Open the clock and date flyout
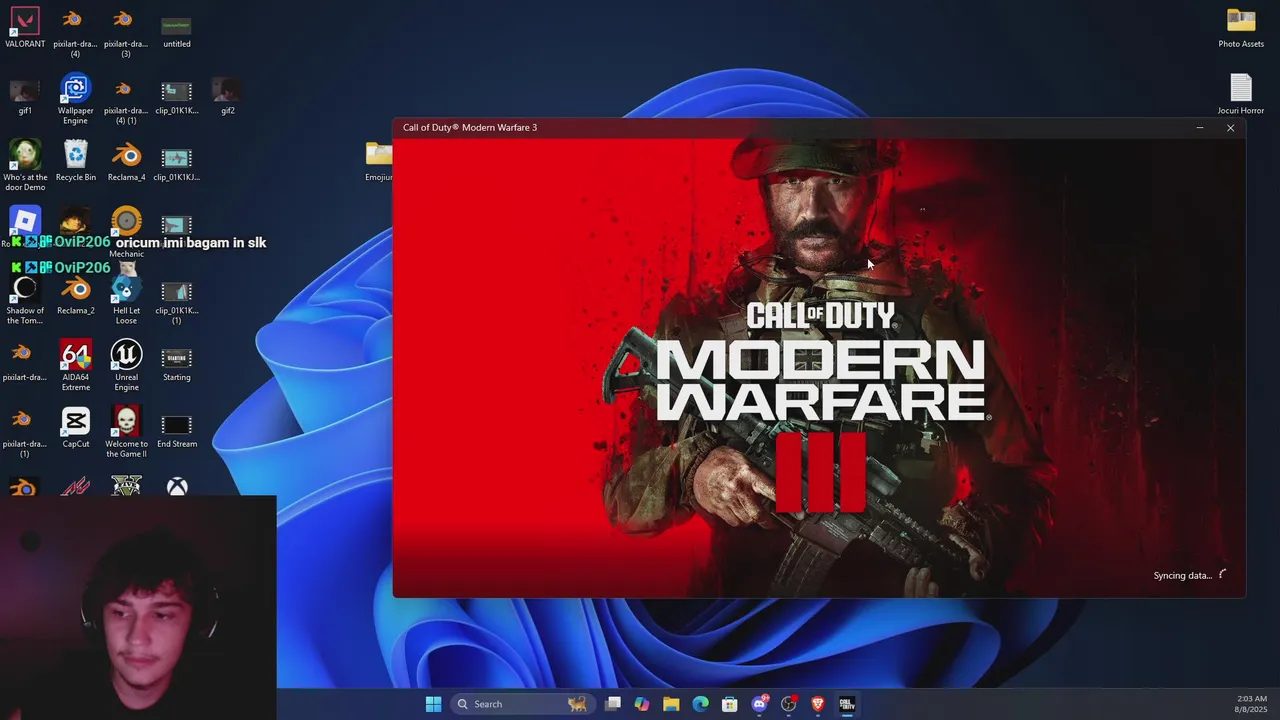The image size is (1280, 720). pos(1251,704)
